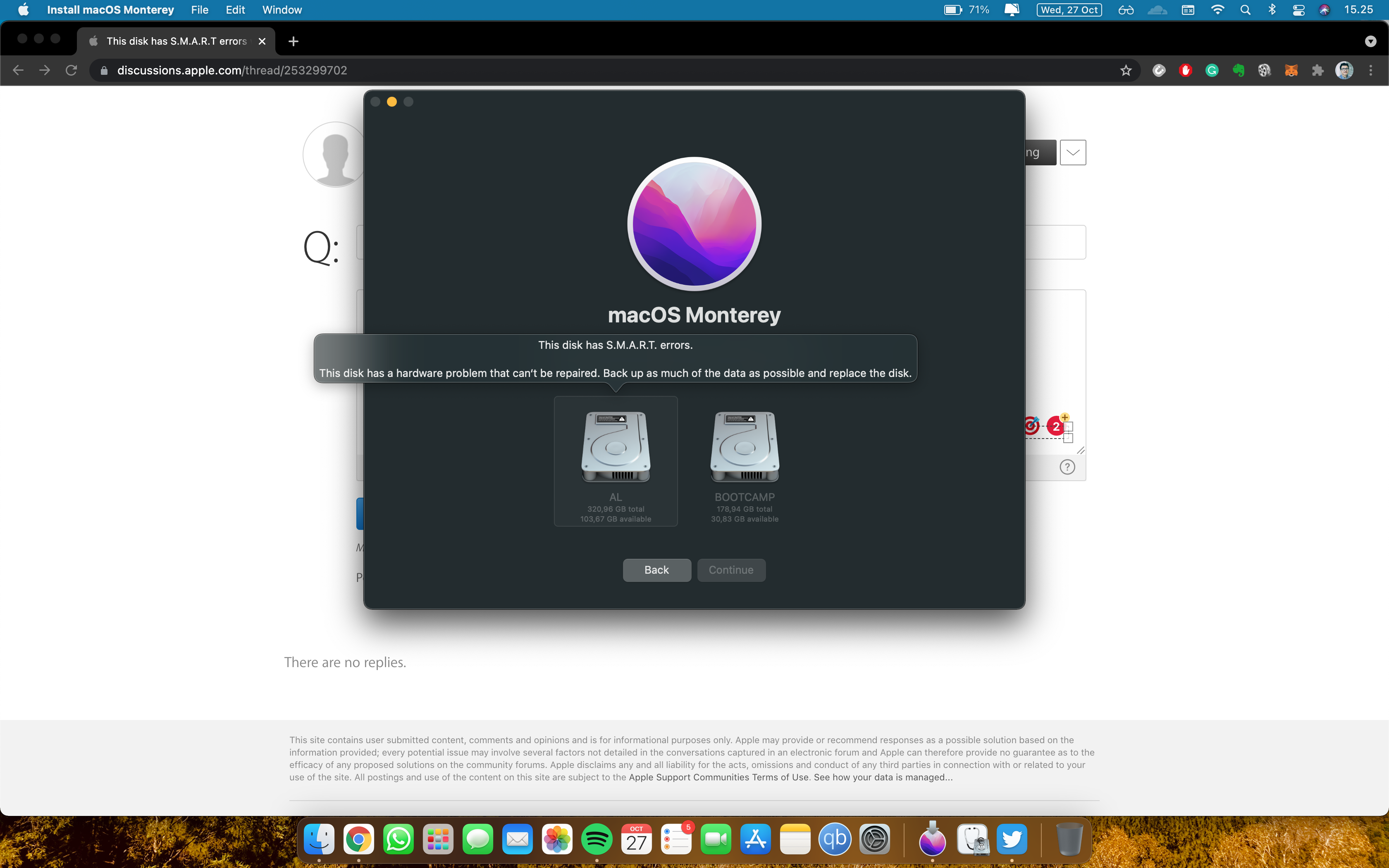Open the Window menu
The image size is (1389, 868).
click(x=282, y=10)
